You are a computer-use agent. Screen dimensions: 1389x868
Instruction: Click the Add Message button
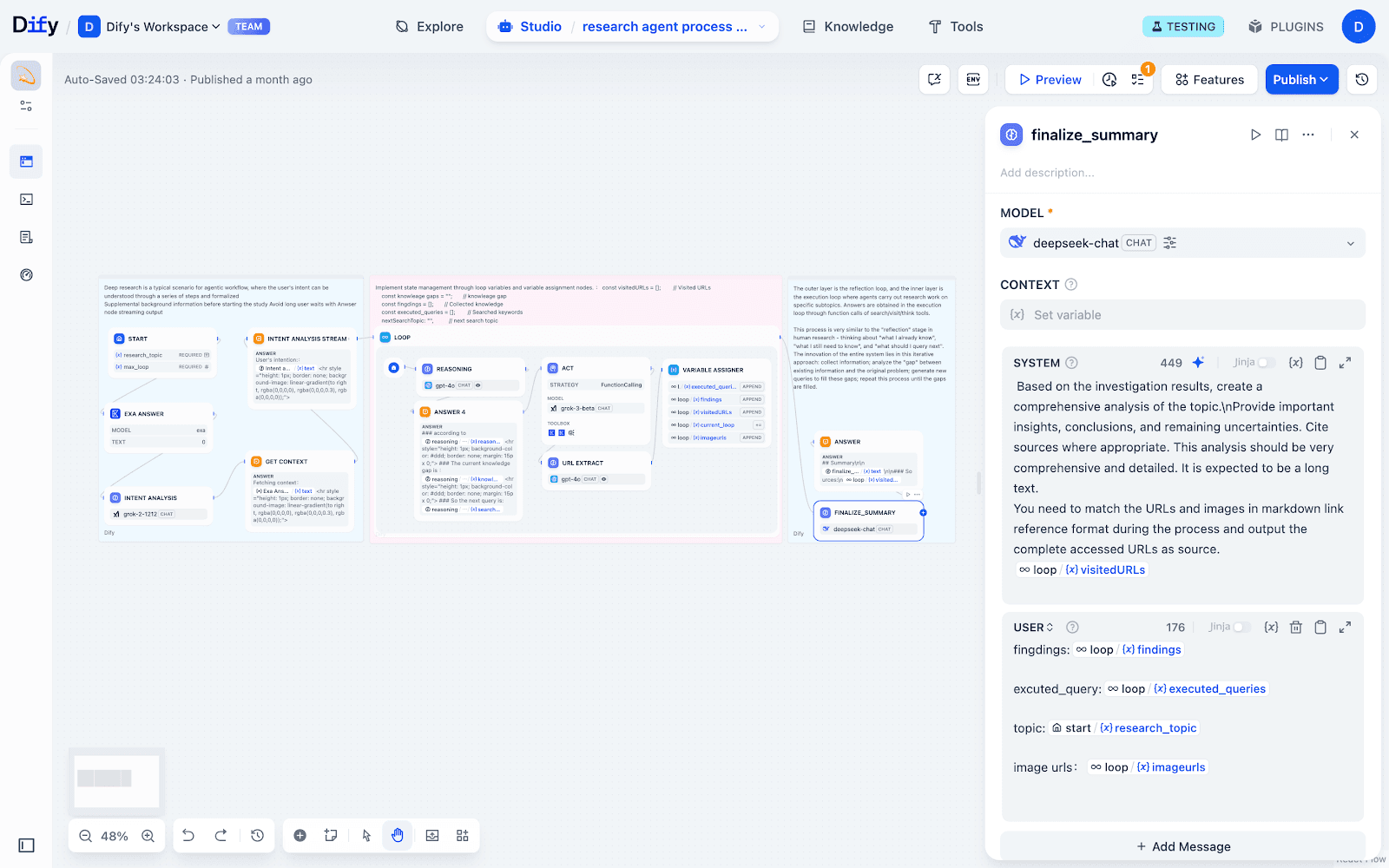tap(1182, 846)
